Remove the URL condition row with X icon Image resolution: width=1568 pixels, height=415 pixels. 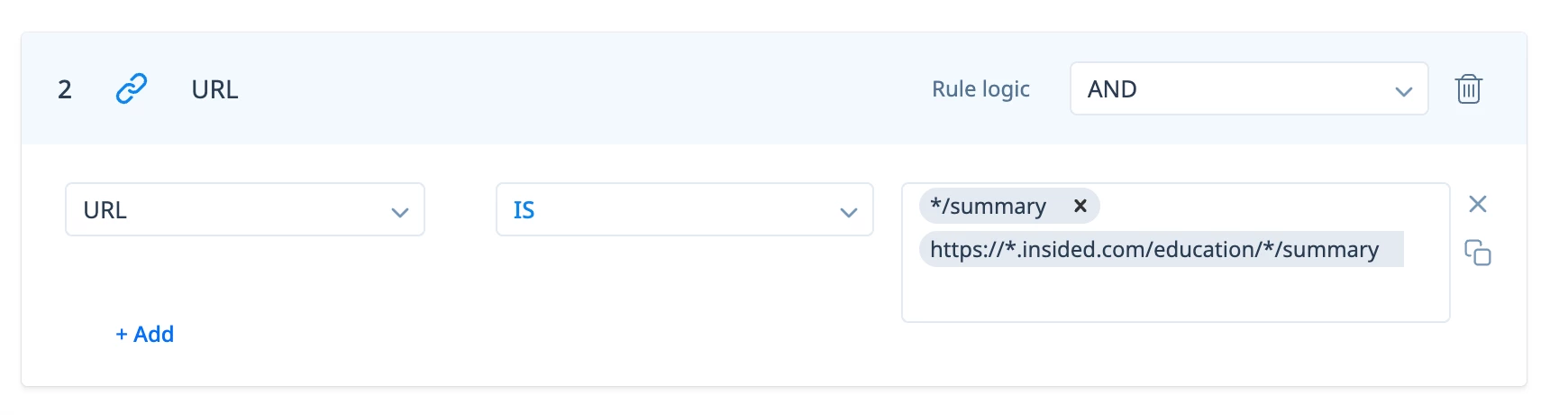[x=1477, y=204]
